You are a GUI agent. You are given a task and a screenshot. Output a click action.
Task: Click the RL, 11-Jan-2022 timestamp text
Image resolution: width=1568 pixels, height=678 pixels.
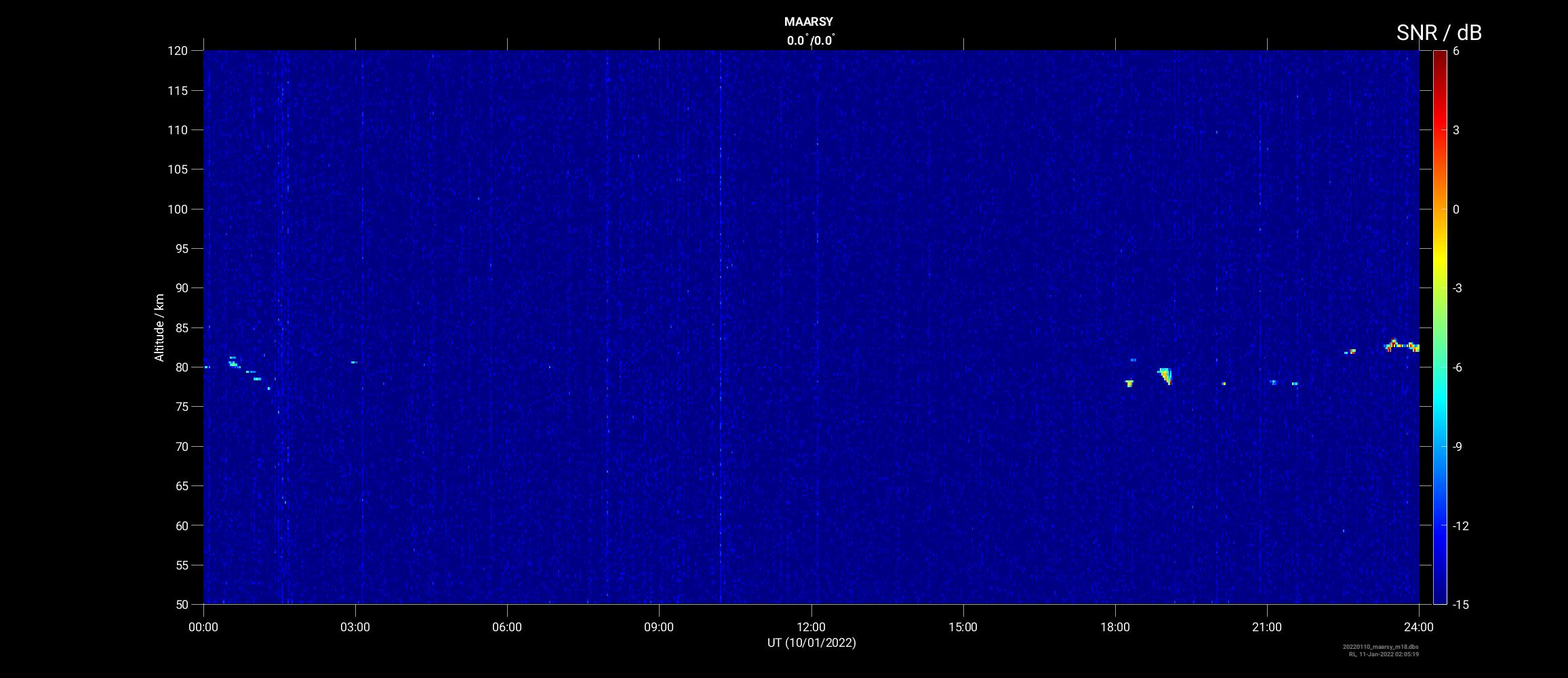click(1384, 654)
